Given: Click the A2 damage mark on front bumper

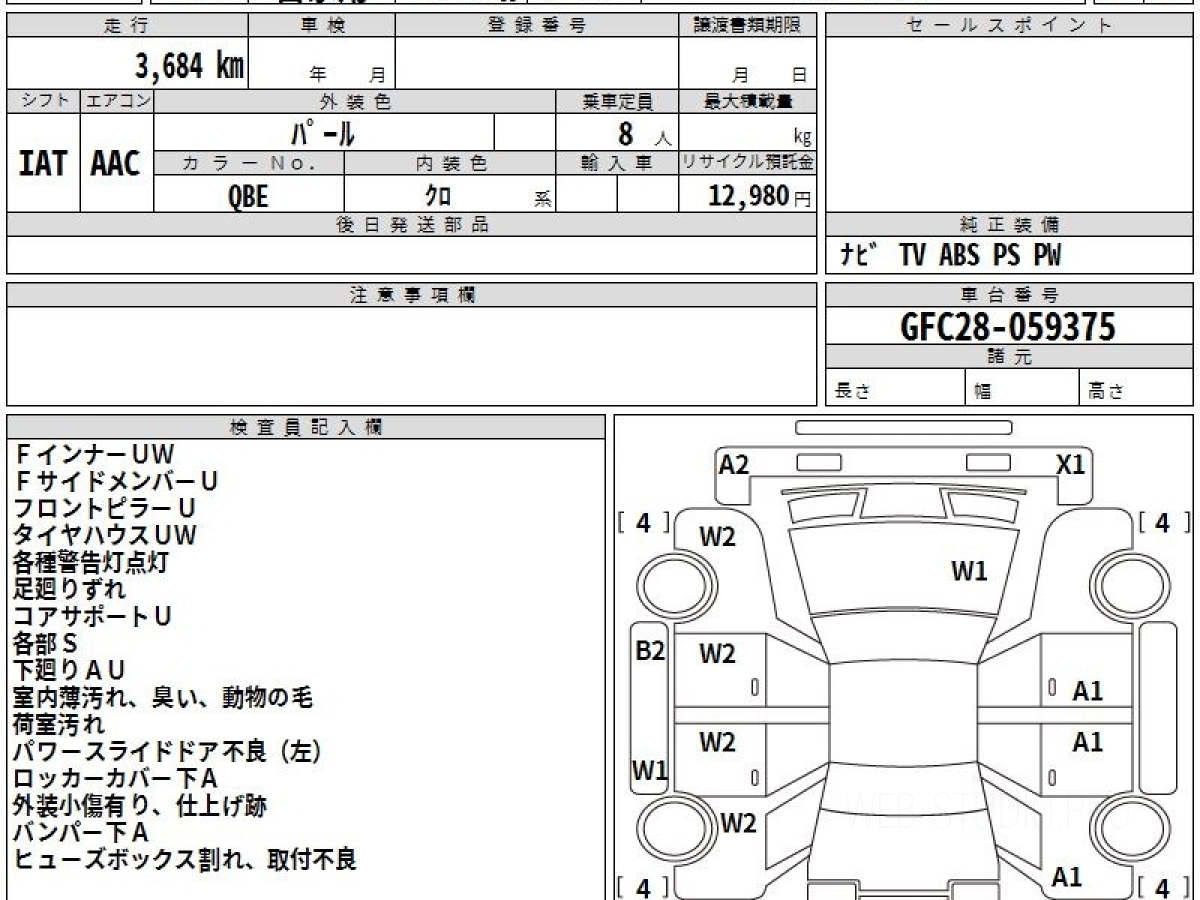Looking at the screenshot, I should 734,464.
